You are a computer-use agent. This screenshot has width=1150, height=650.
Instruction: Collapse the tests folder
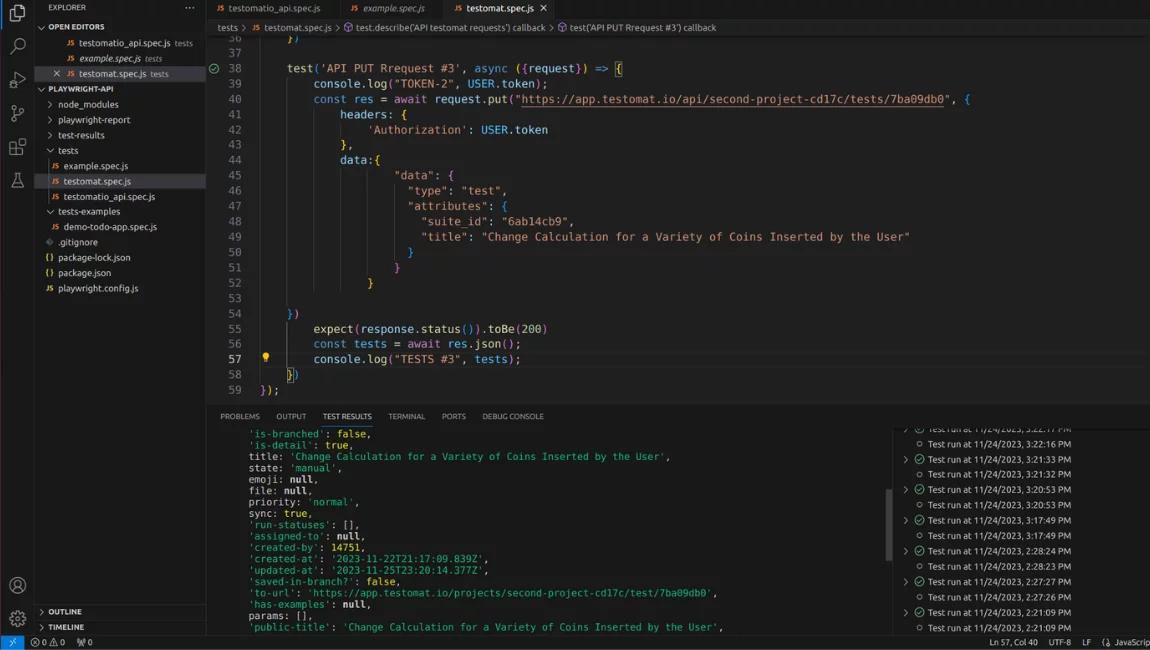pos(67,150)
